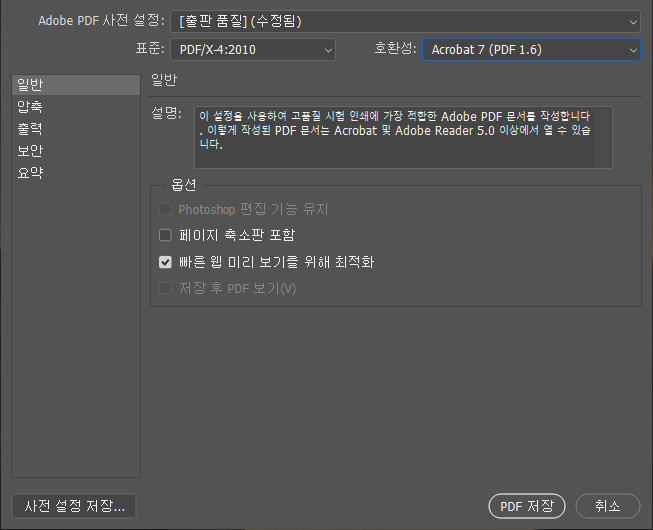Click the PDF 저장 button
653x530 pixels.
pyautogui.click(x=527, y=506)
